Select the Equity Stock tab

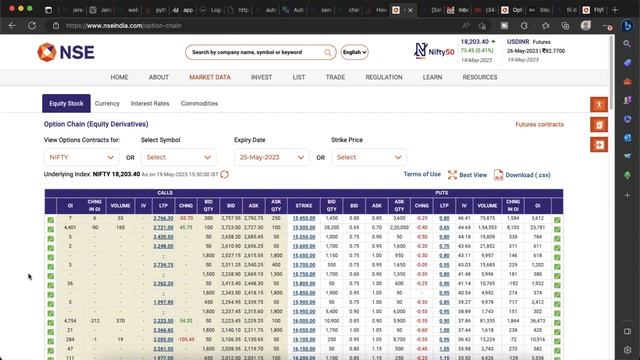click(66, 104)
